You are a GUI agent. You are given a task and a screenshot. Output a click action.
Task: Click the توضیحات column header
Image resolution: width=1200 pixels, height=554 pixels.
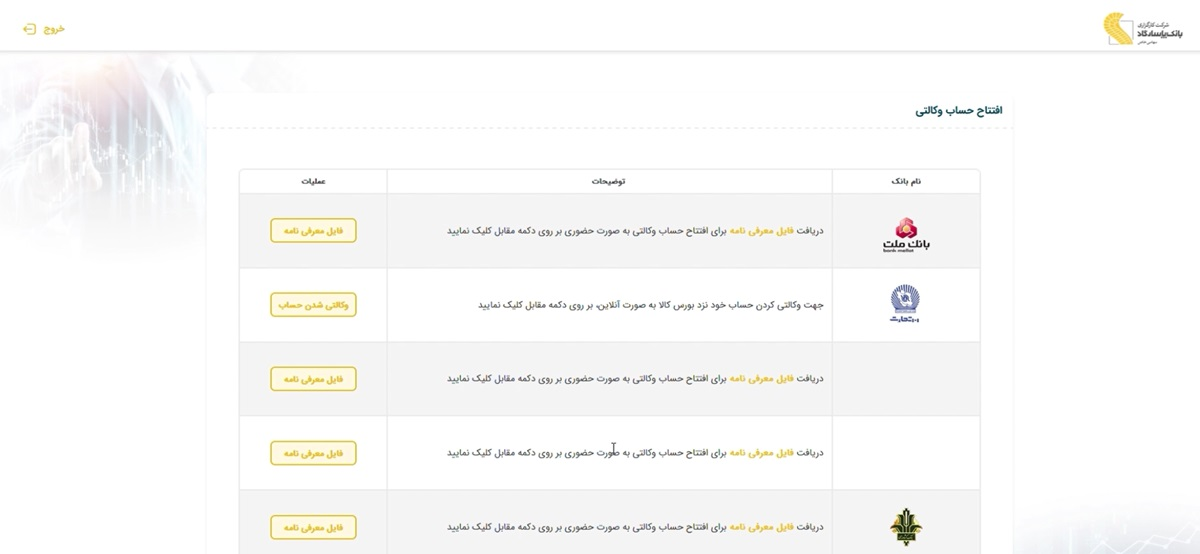click(609, 182)
